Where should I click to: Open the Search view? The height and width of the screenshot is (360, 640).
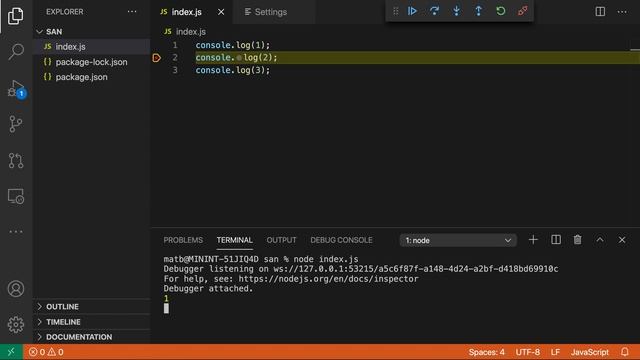(16, 52)
